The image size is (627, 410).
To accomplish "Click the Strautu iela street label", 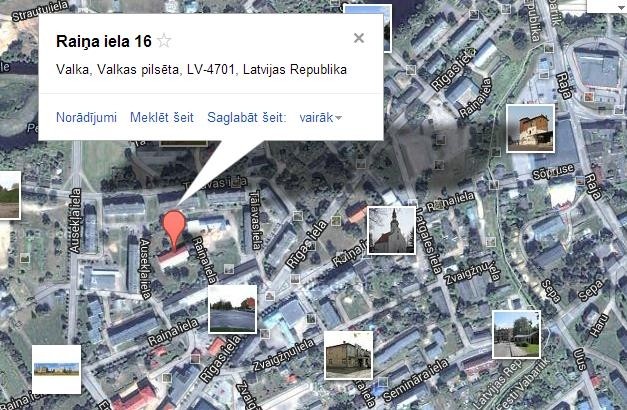I will click(40, 12).
